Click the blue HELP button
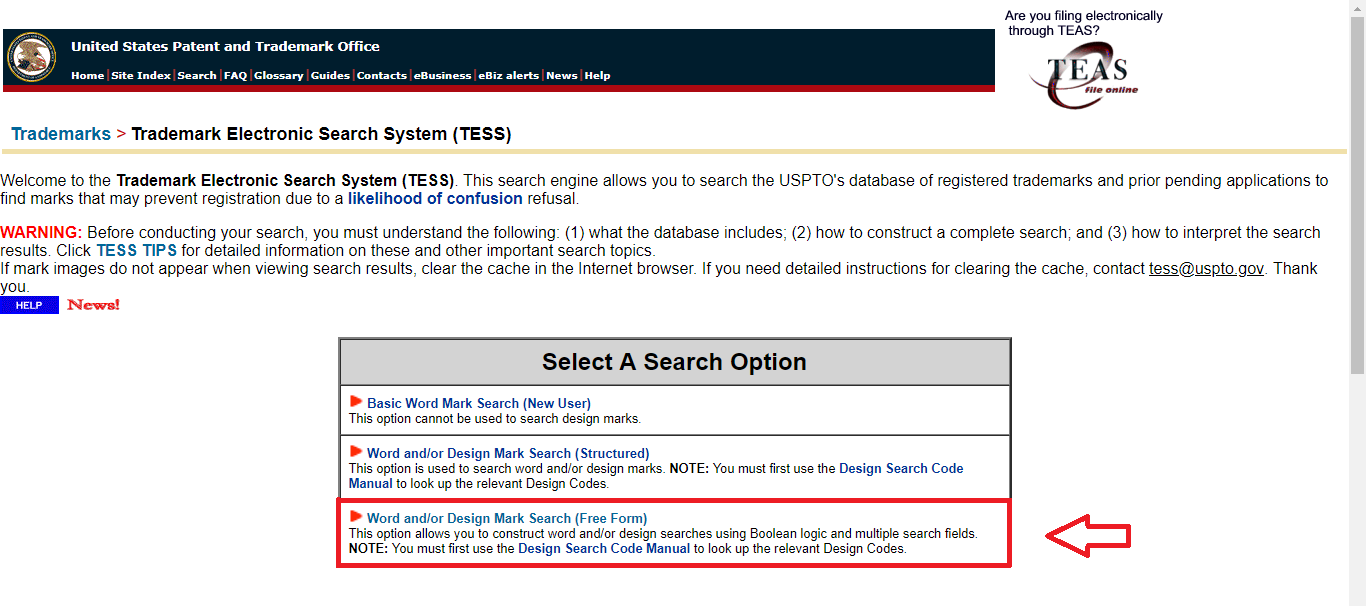 (29, 305)
